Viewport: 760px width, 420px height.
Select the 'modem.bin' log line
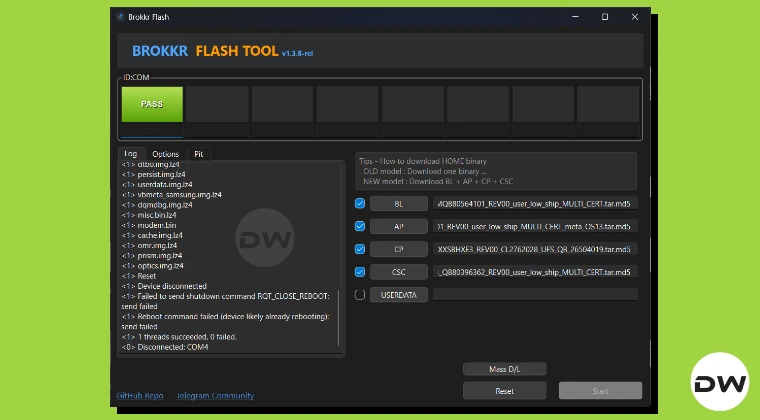click(x=149, y=225)
